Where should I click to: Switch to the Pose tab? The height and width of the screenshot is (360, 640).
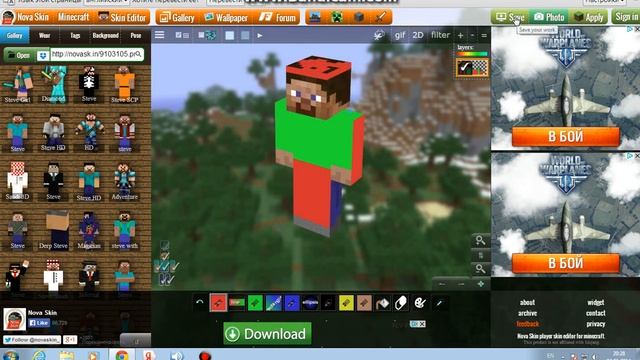click(x=136, y=36)
